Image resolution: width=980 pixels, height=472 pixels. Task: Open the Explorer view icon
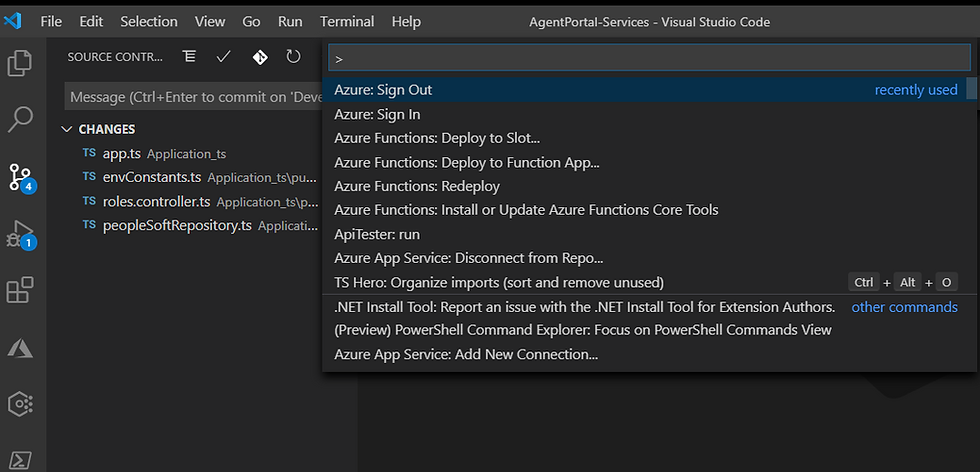[19, 63]
